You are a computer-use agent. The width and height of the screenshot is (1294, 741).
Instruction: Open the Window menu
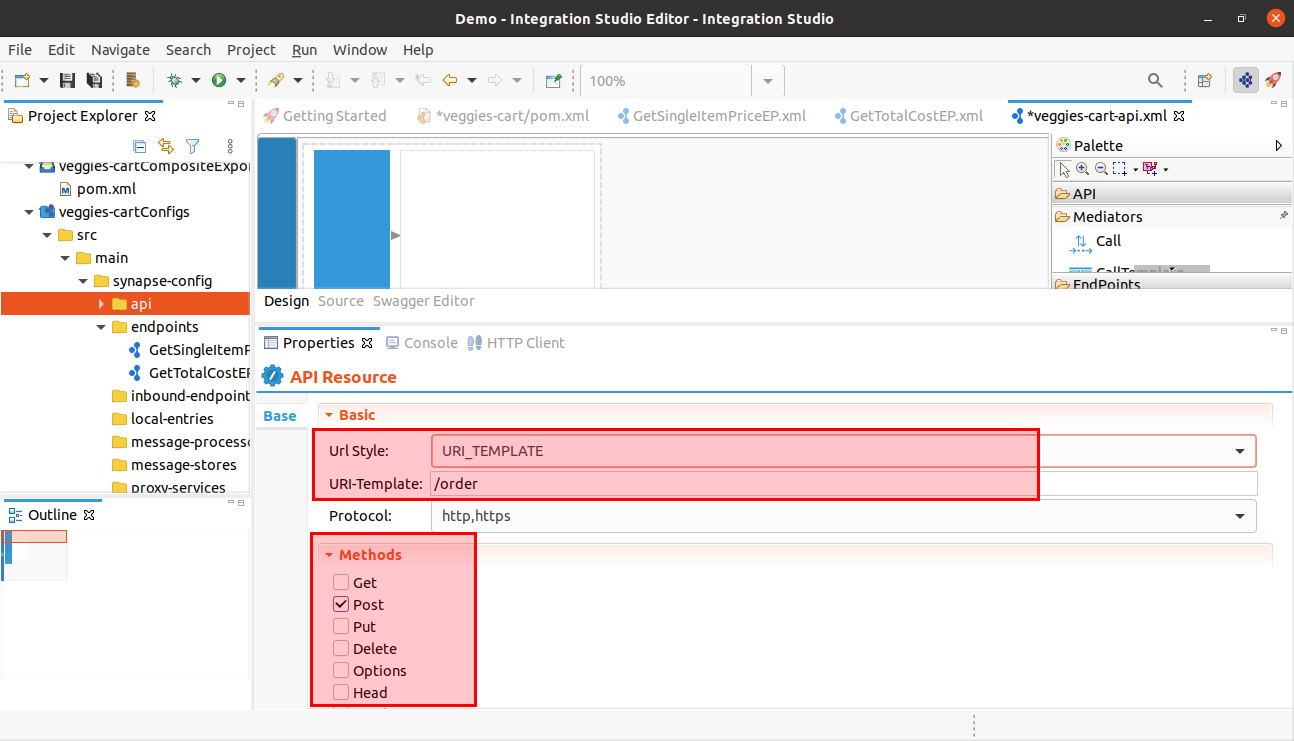[x=360, y=50]
